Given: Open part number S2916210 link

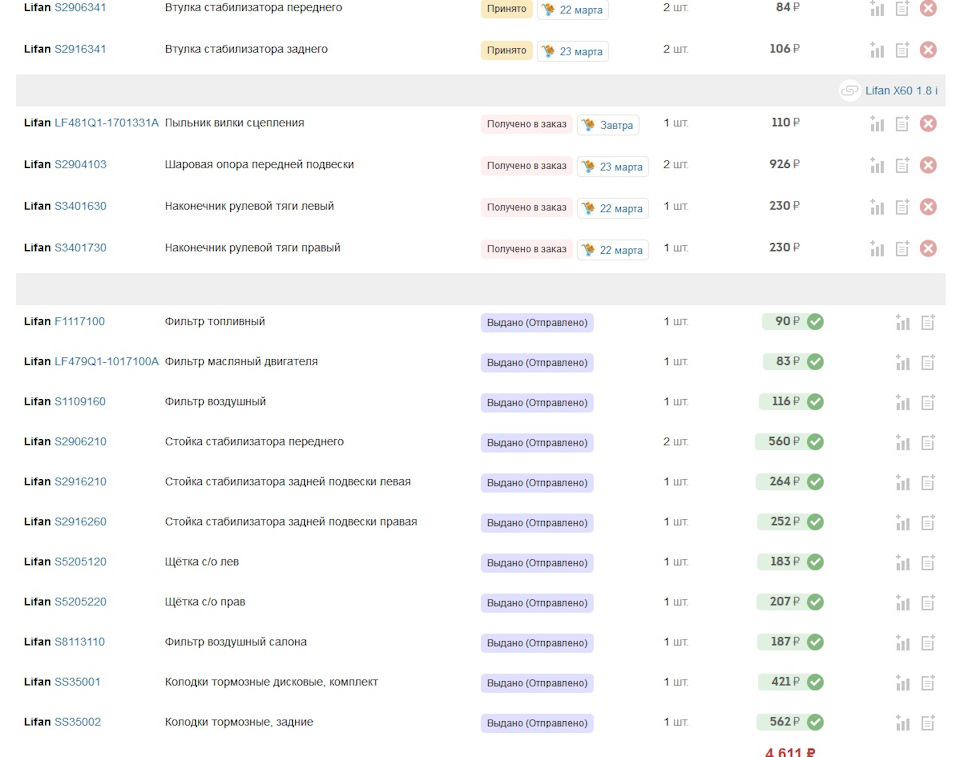Looking at the screenshot, I should [x=80, y=482].
